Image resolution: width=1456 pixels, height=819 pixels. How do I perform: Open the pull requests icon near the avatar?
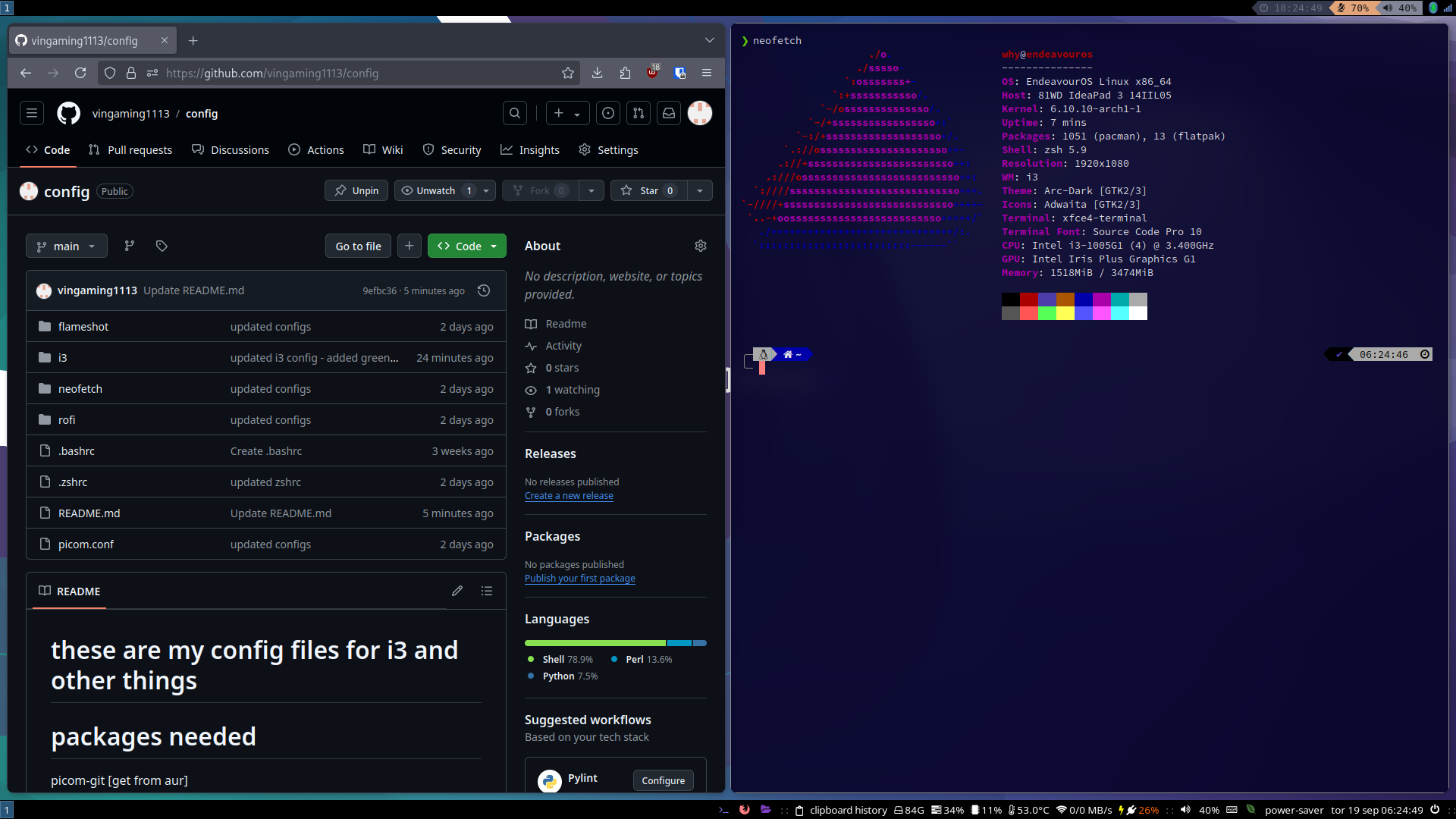[x=638, y=113]
